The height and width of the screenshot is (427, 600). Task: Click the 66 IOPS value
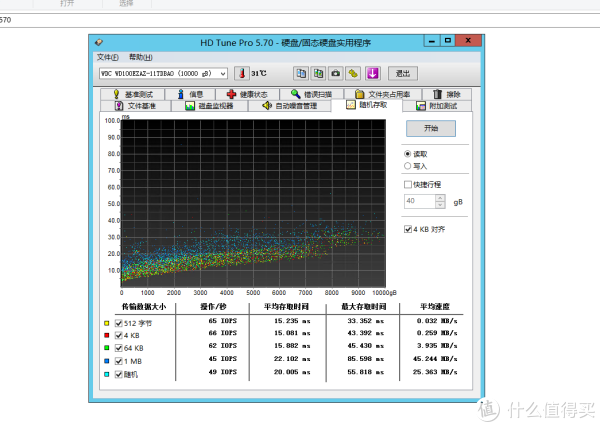pyautogui.click(x=223, y=333)
